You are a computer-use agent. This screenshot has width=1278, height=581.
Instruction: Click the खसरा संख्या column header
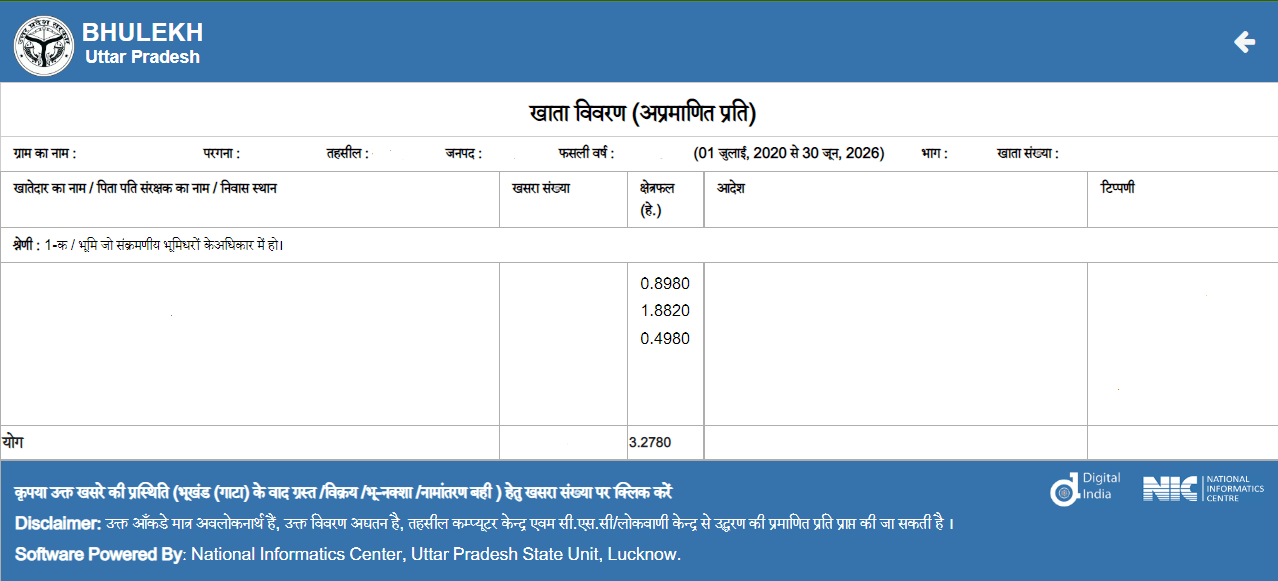click(539, 185)
